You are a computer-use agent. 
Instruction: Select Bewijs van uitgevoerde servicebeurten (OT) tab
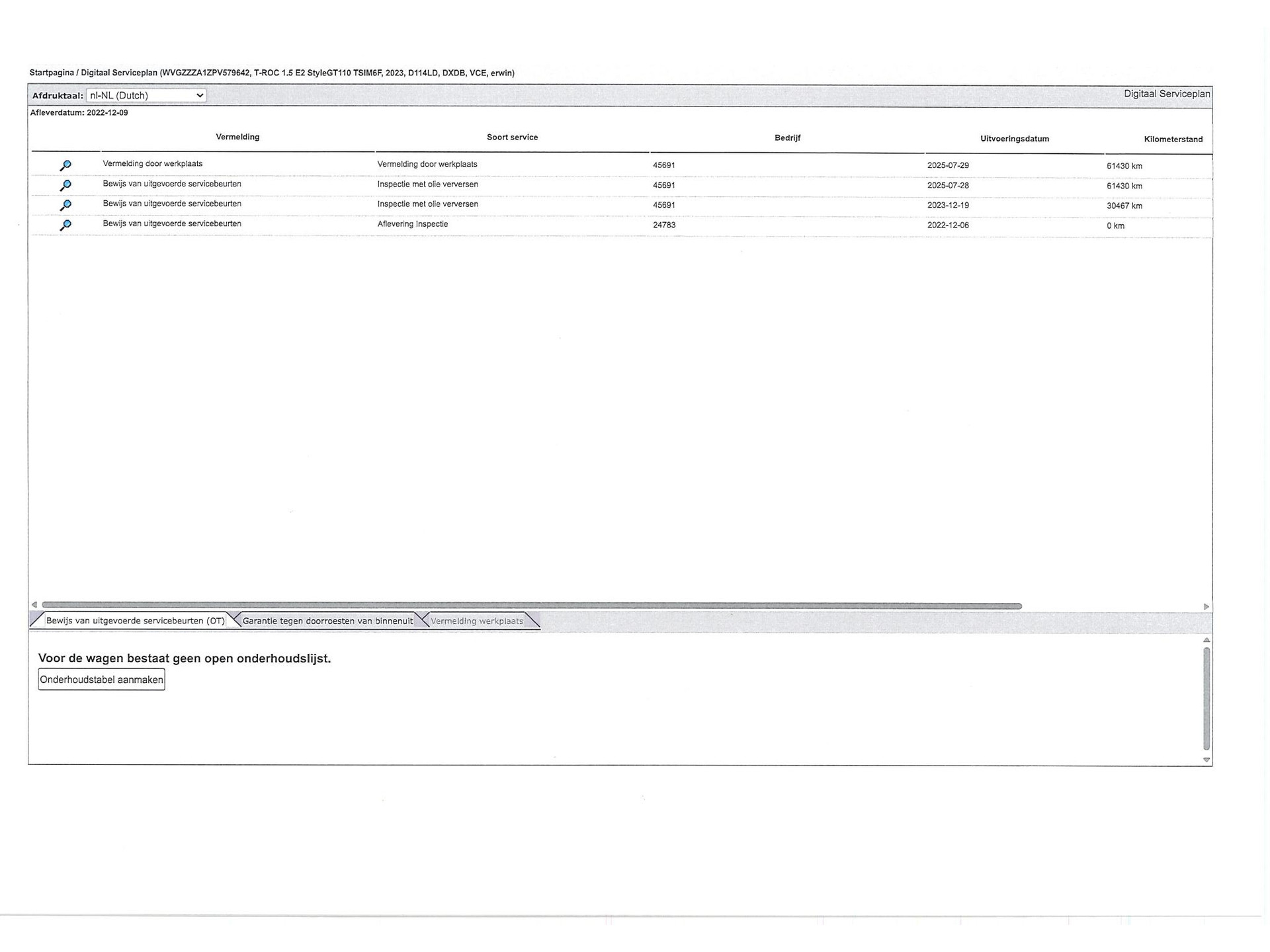[135, 621]
